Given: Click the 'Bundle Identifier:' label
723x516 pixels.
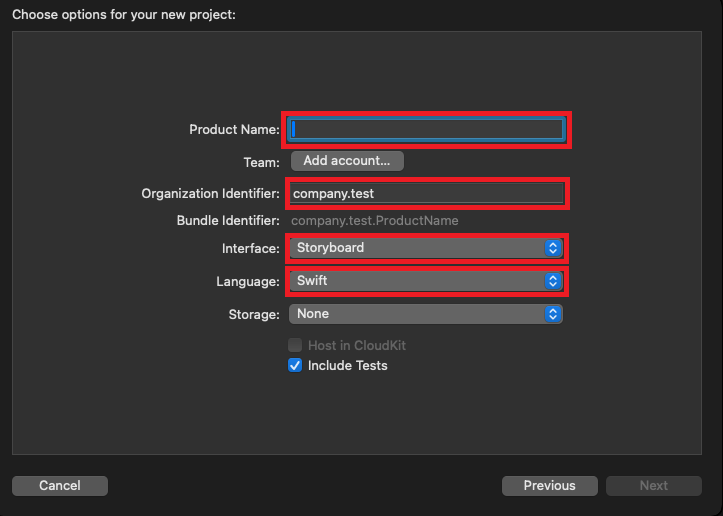Looking at the screenshot, I should 225,220.
